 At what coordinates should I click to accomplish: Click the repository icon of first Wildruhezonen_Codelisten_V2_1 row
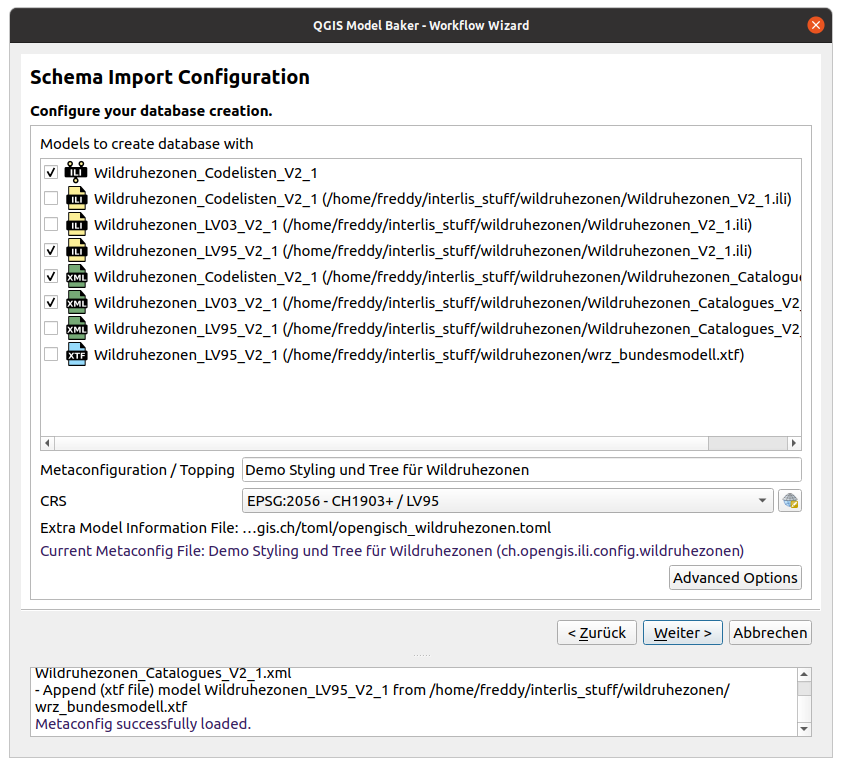pos(76,172)
